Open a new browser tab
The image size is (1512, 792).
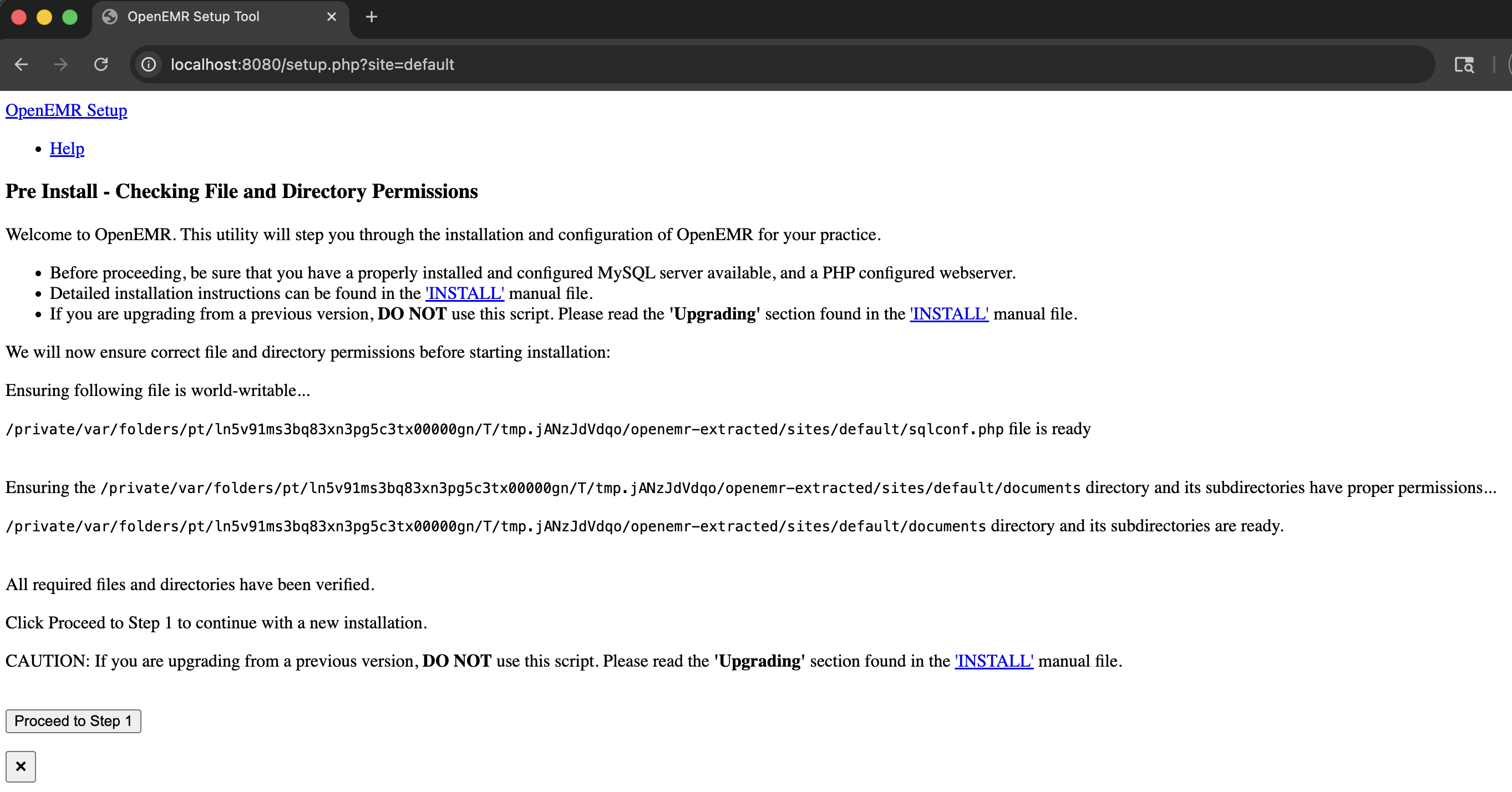click(x=371, y=17)
